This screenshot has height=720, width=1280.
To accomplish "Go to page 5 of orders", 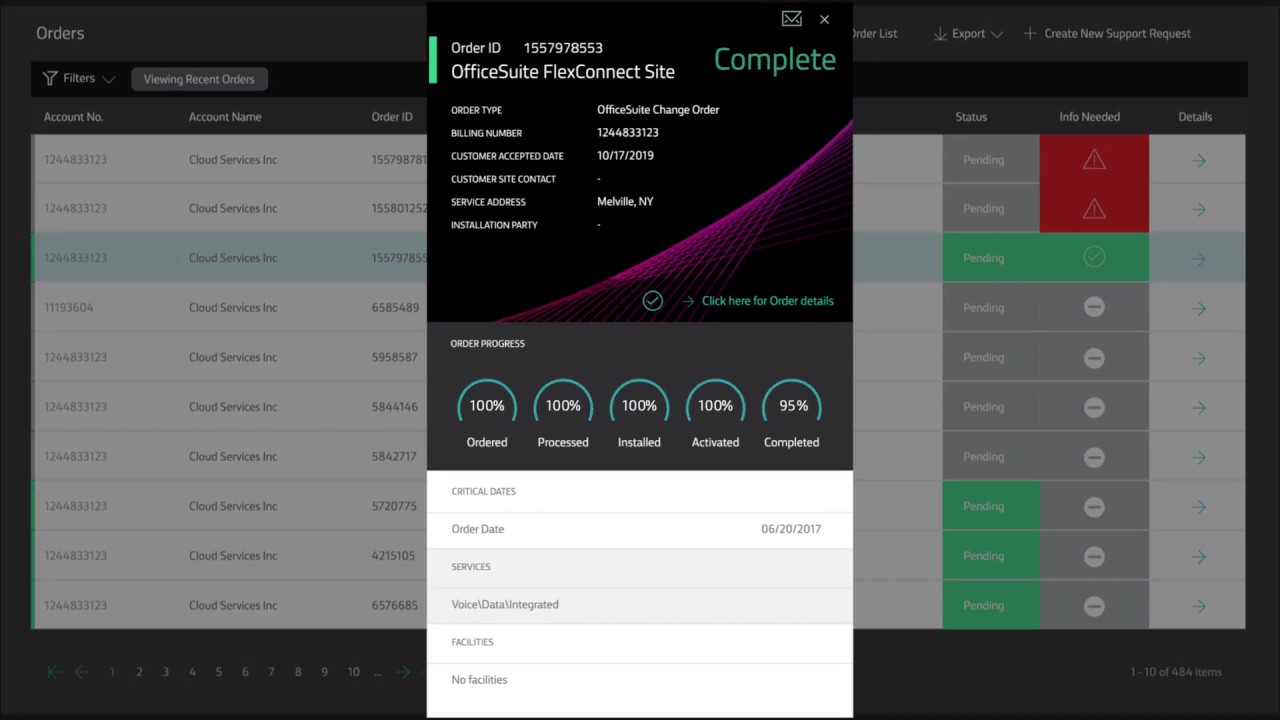I will pyautogui.click(x=218, y=672).
